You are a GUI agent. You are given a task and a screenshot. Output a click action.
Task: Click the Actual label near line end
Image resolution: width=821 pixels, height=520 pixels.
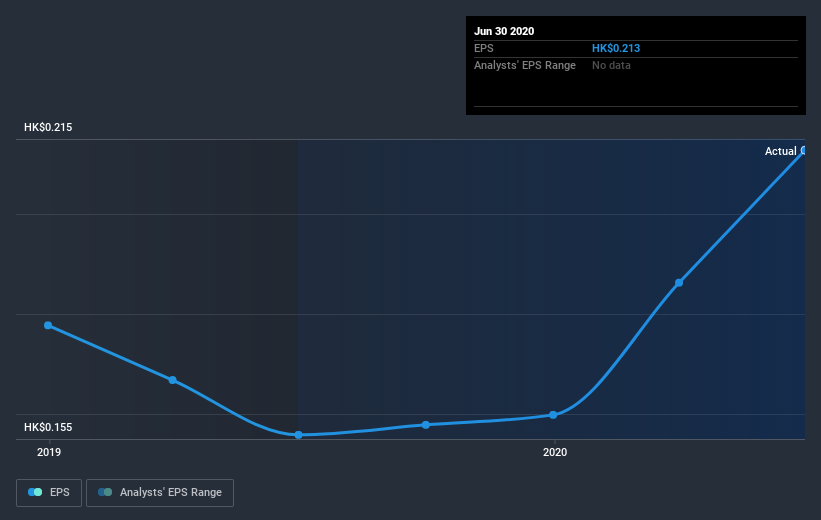click(x=780, y=151)
